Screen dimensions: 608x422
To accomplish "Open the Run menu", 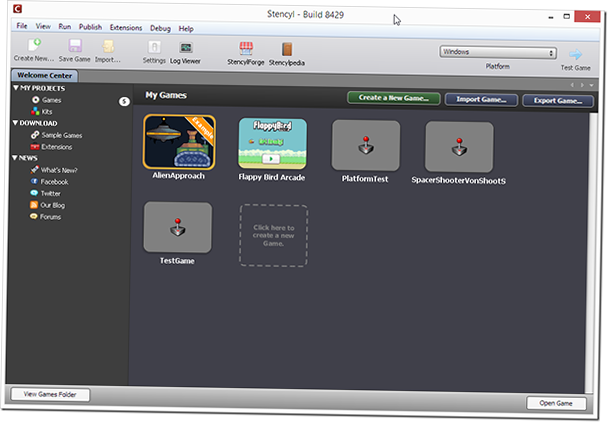I will 65,26.
